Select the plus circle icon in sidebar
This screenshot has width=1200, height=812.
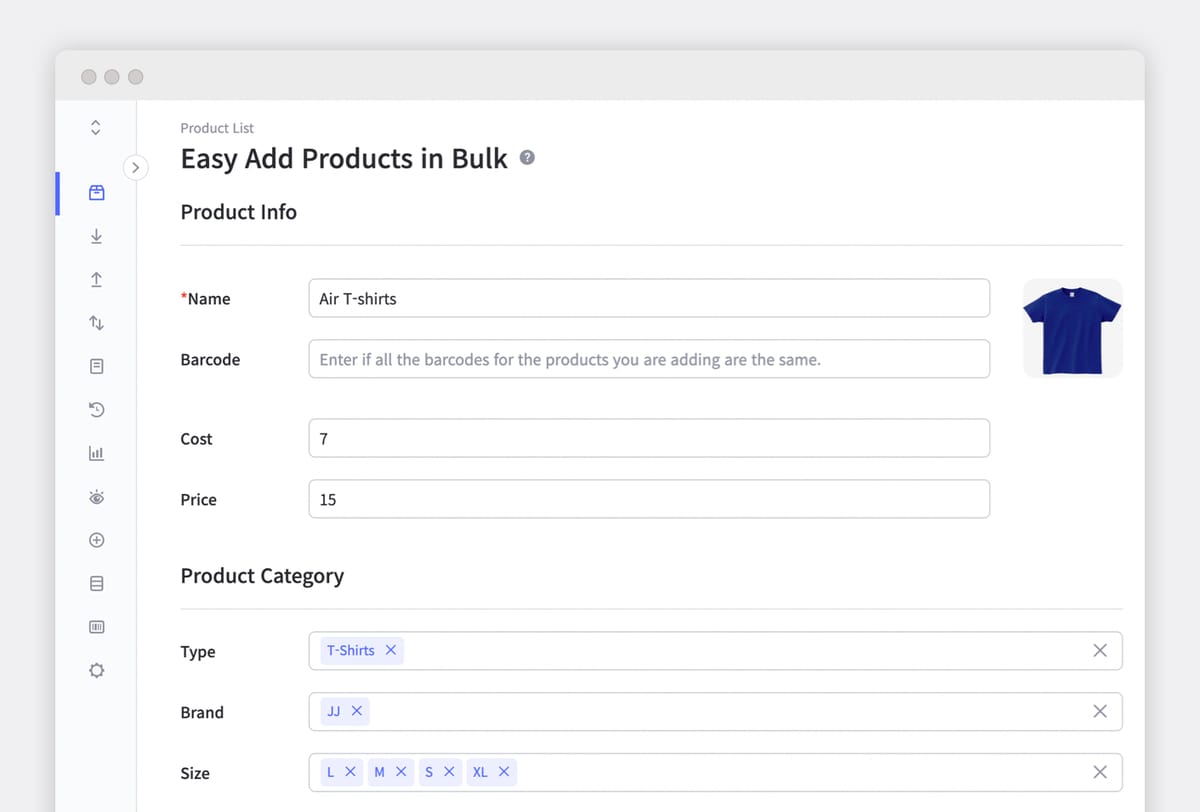click(x=96, y=539)
